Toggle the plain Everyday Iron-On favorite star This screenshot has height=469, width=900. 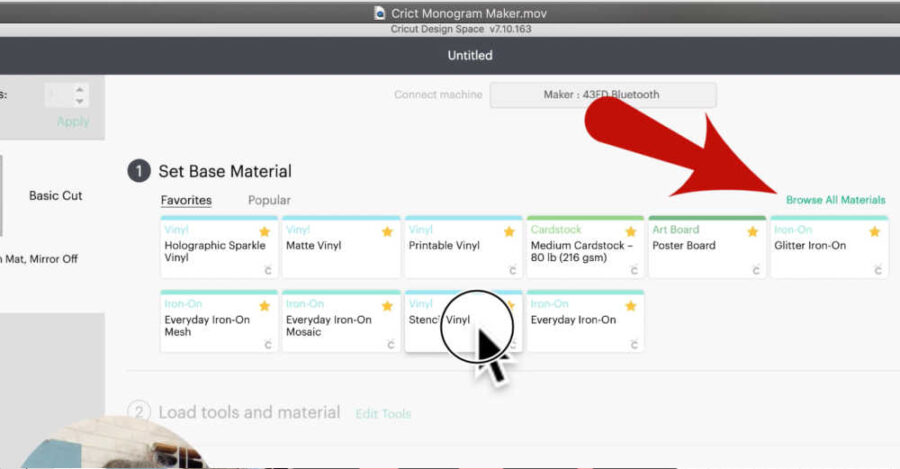631,306
